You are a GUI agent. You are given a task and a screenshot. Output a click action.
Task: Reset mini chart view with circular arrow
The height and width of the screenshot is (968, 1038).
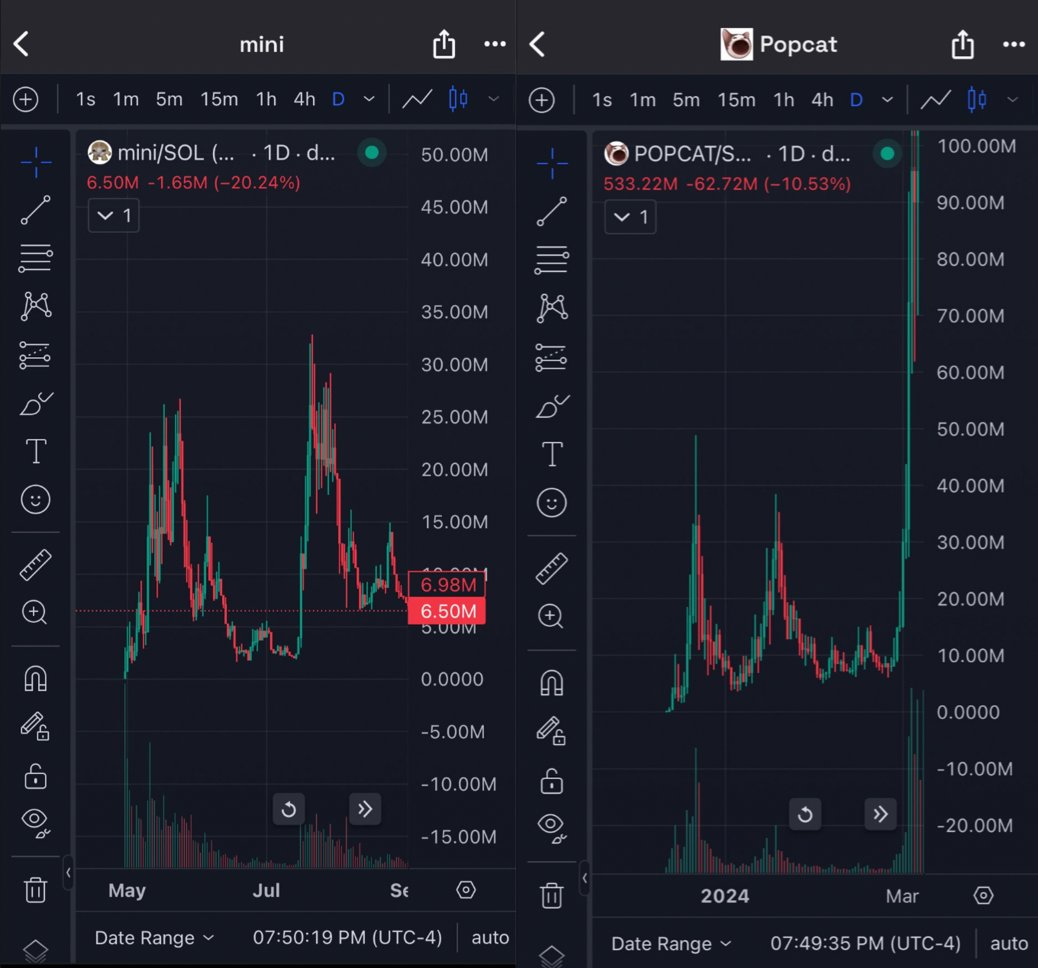coord(289,809)
